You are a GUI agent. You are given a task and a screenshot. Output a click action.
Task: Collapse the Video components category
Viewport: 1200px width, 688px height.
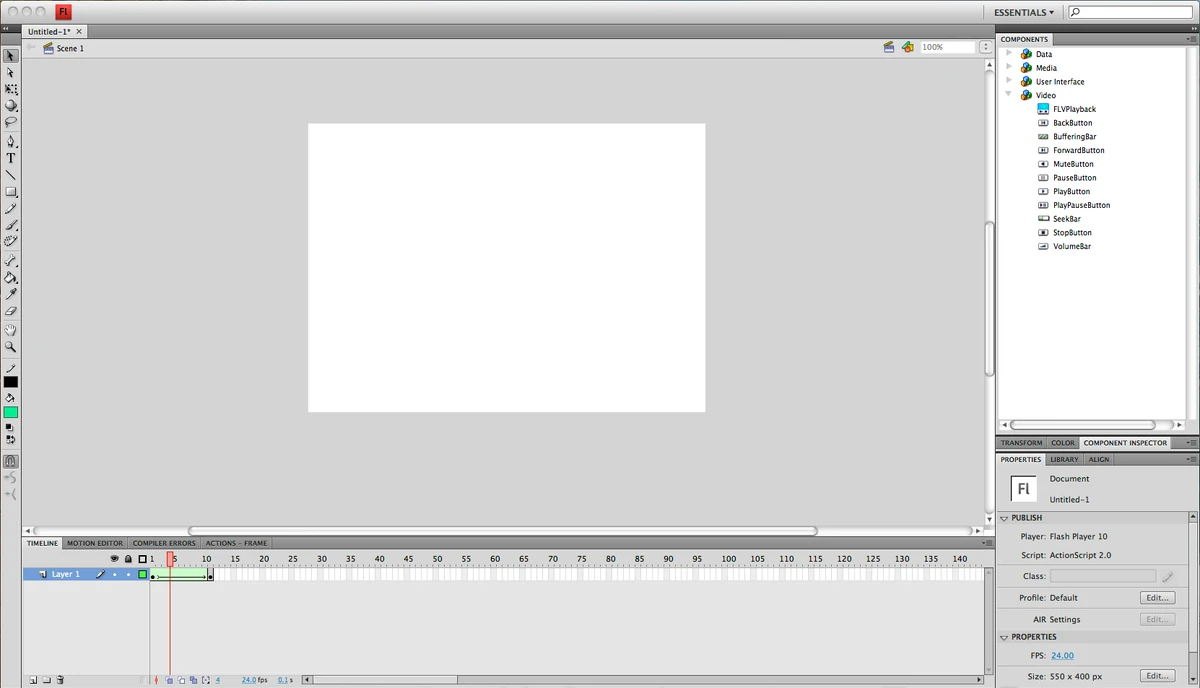click(x=1008, y=95)
